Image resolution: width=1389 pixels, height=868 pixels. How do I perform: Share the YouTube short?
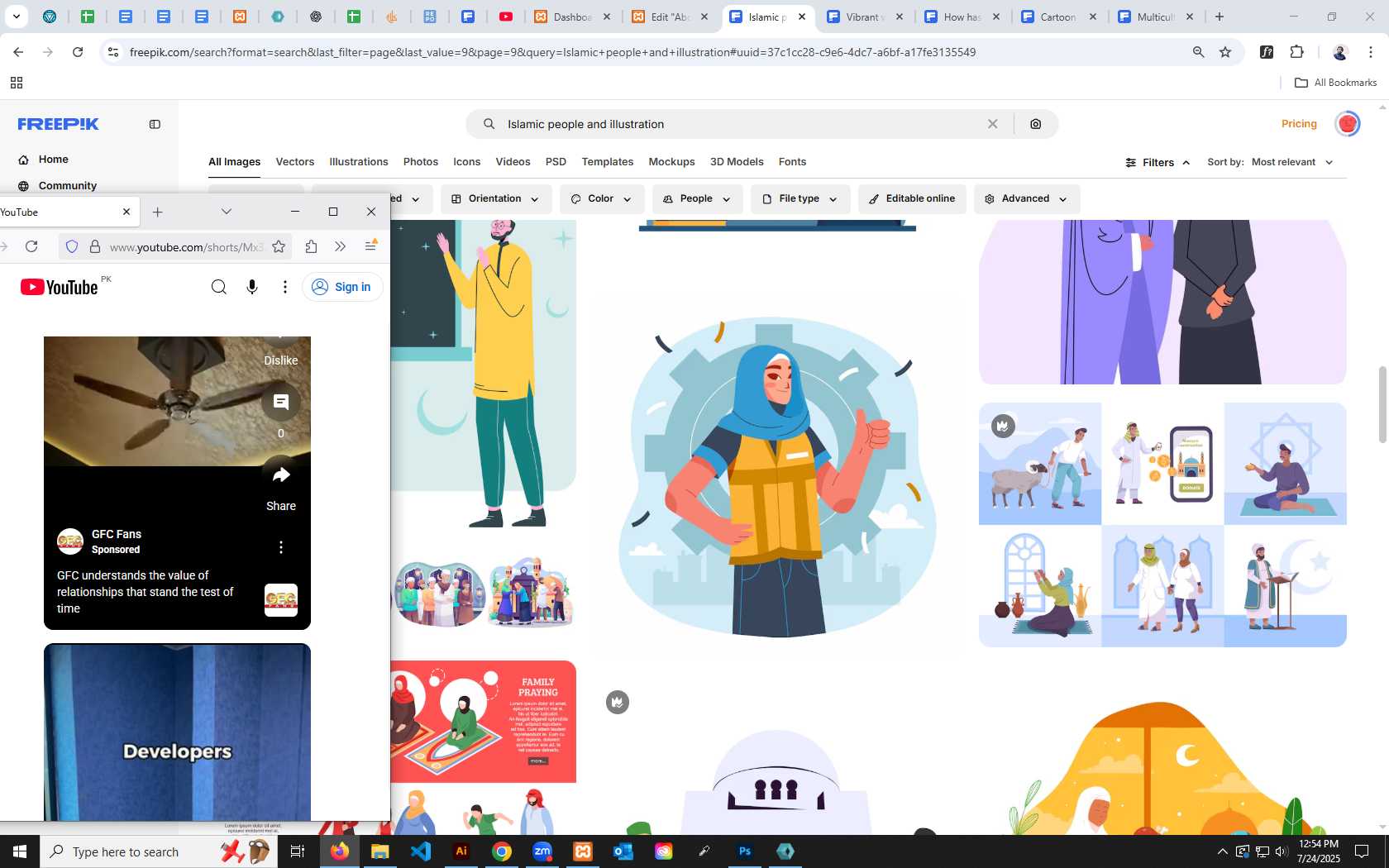click(x=281, y=475)
